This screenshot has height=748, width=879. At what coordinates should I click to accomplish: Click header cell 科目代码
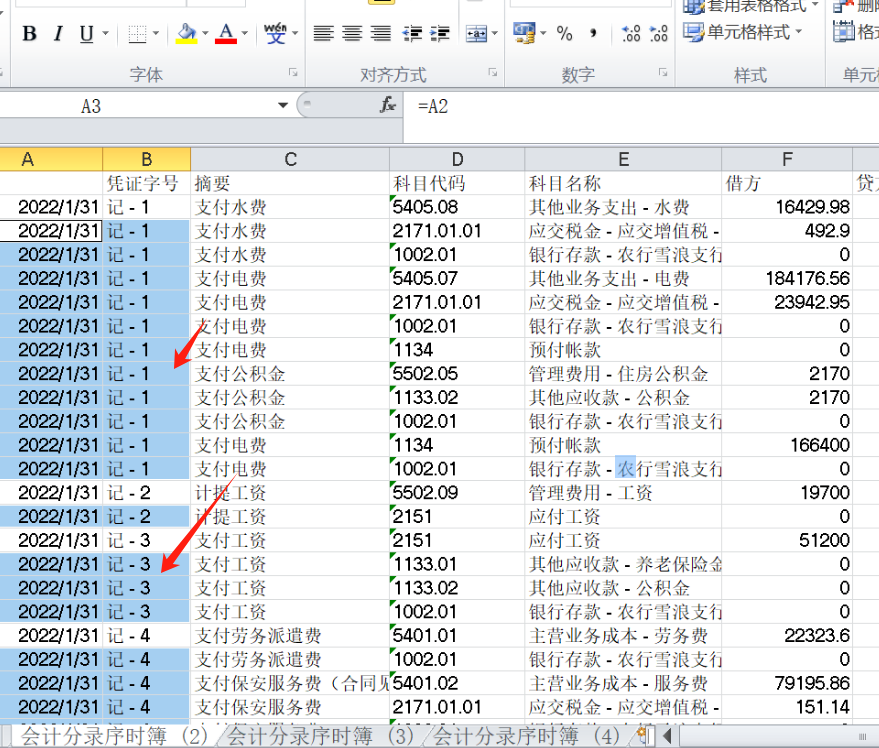click(x=457, y=183)
